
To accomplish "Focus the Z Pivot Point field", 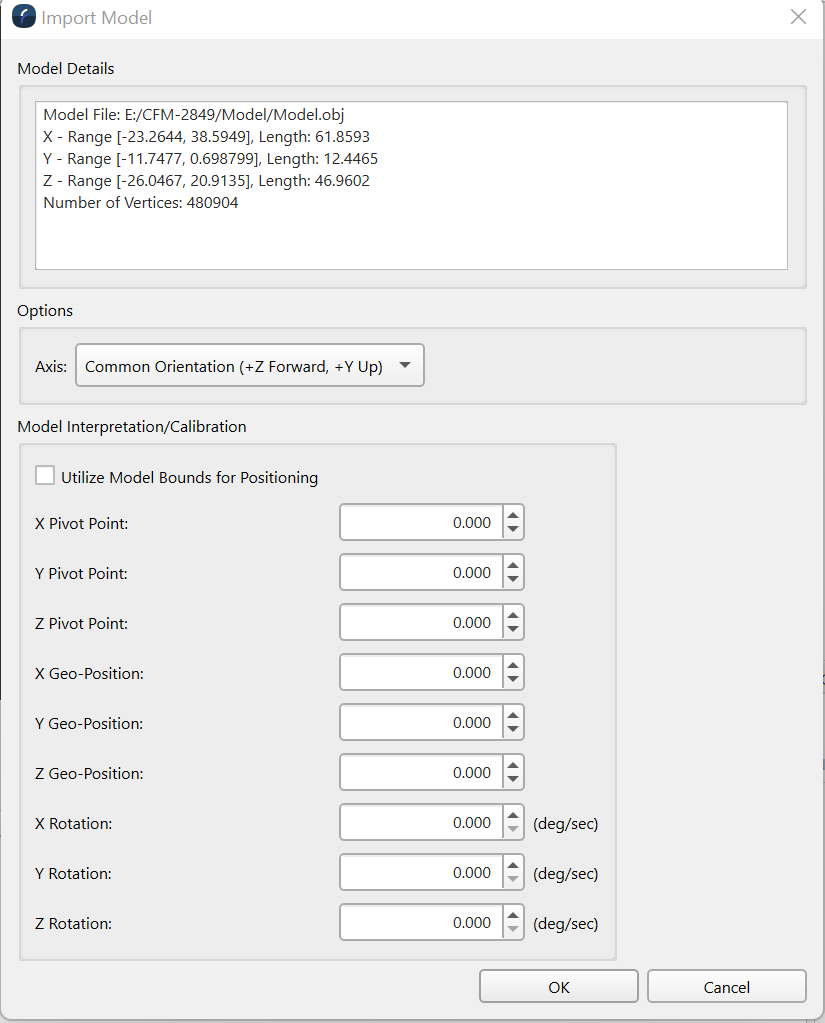I will click(420, 622).
